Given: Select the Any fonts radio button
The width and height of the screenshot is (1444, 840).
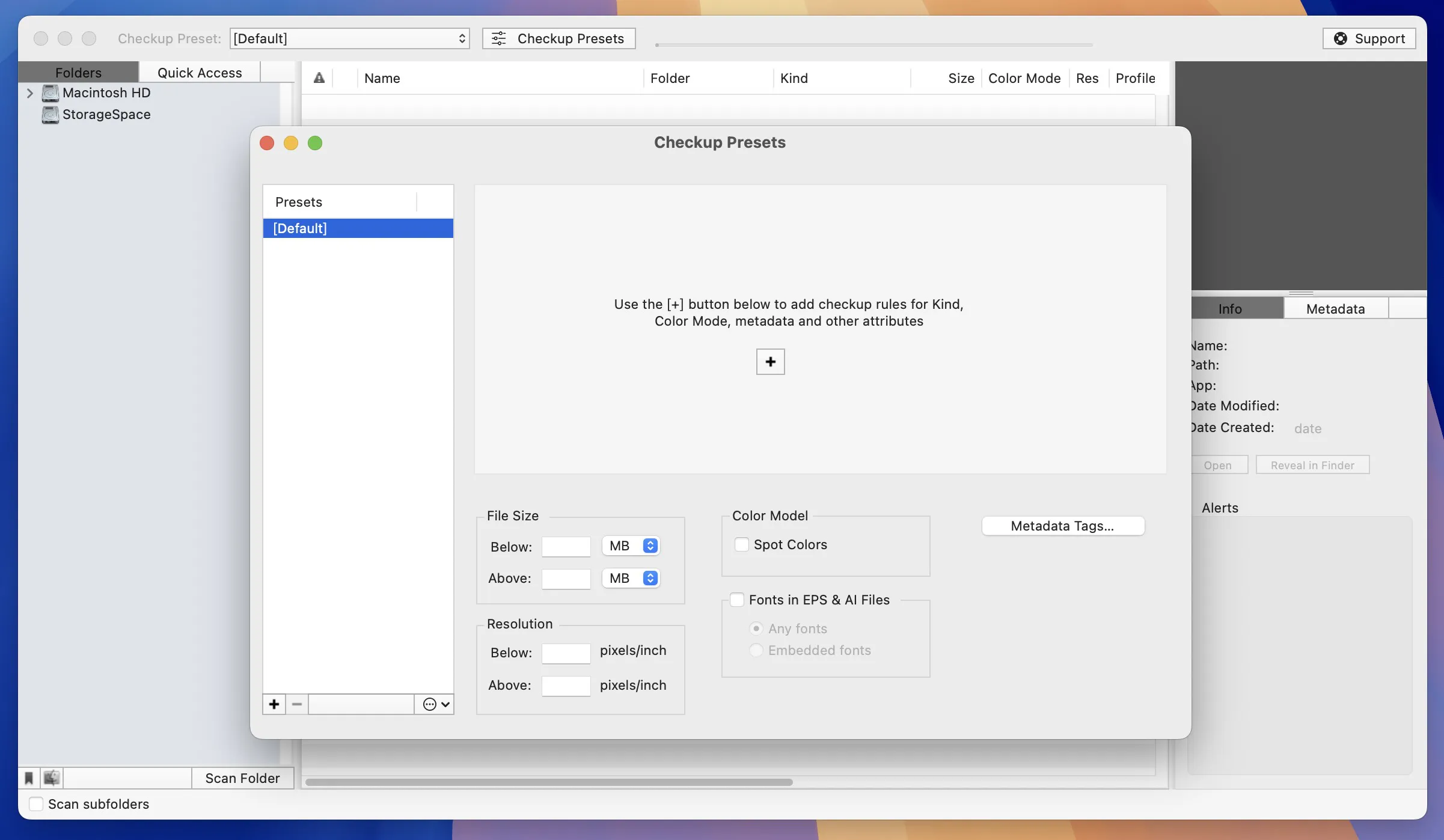Looking at the screenshot, I should point(756,628).
